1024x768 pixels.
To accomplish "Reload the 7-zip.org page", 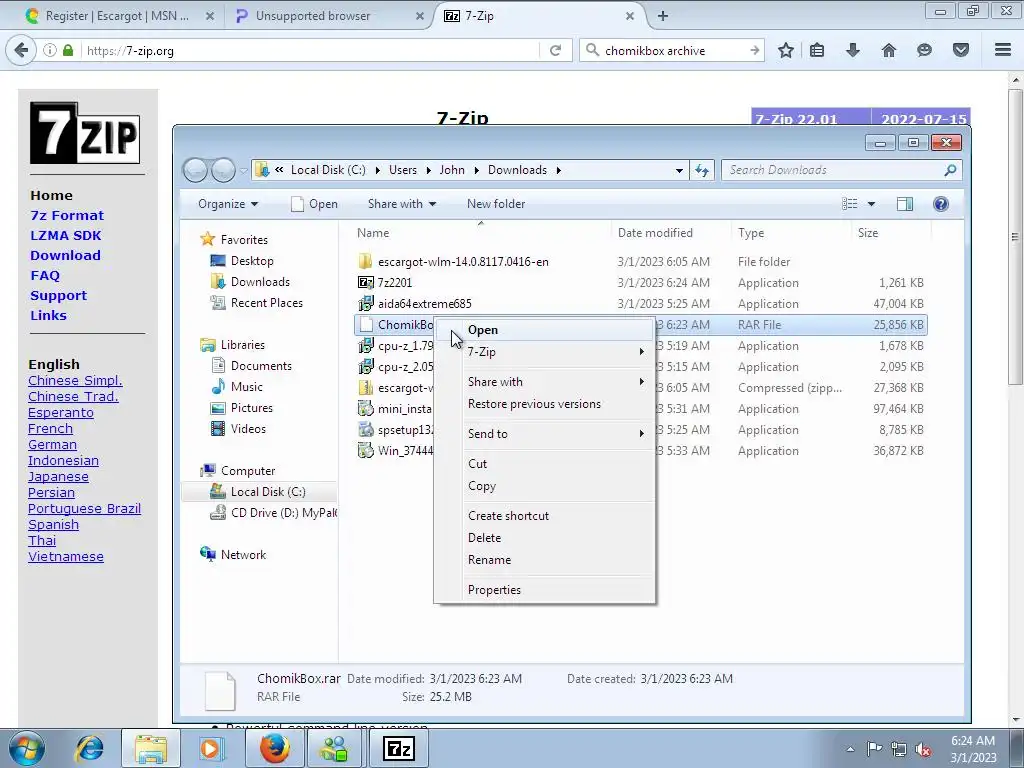I will click(x=555, y=50).
